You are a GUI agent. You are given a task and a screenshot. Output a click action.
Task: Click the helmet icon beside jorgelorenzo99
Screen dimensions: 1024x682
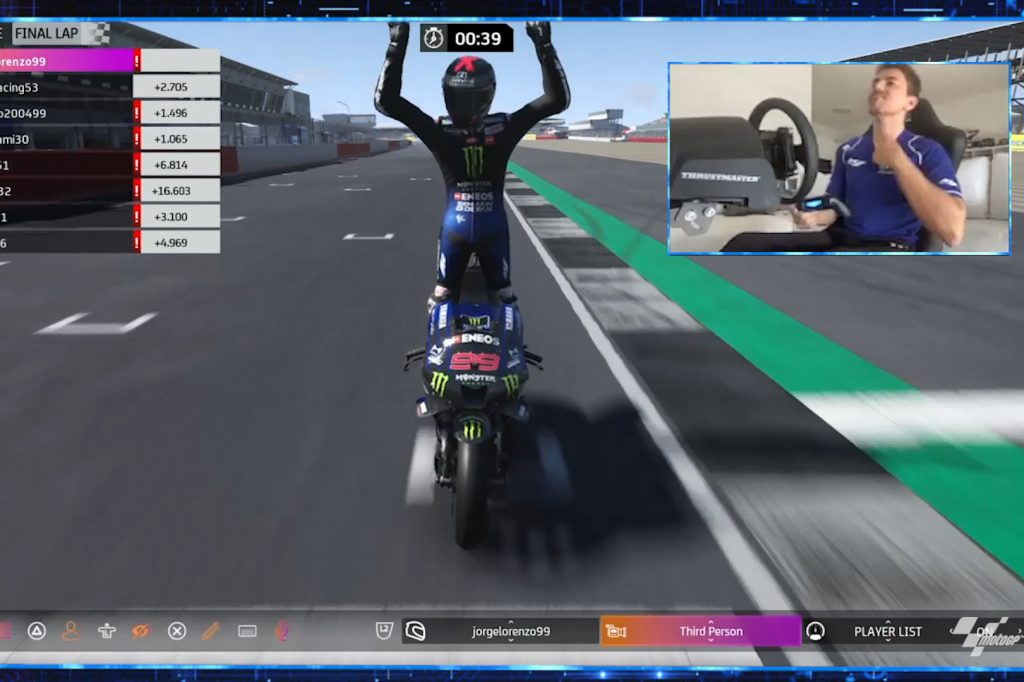pyautogui.click(x=415, y=631)
